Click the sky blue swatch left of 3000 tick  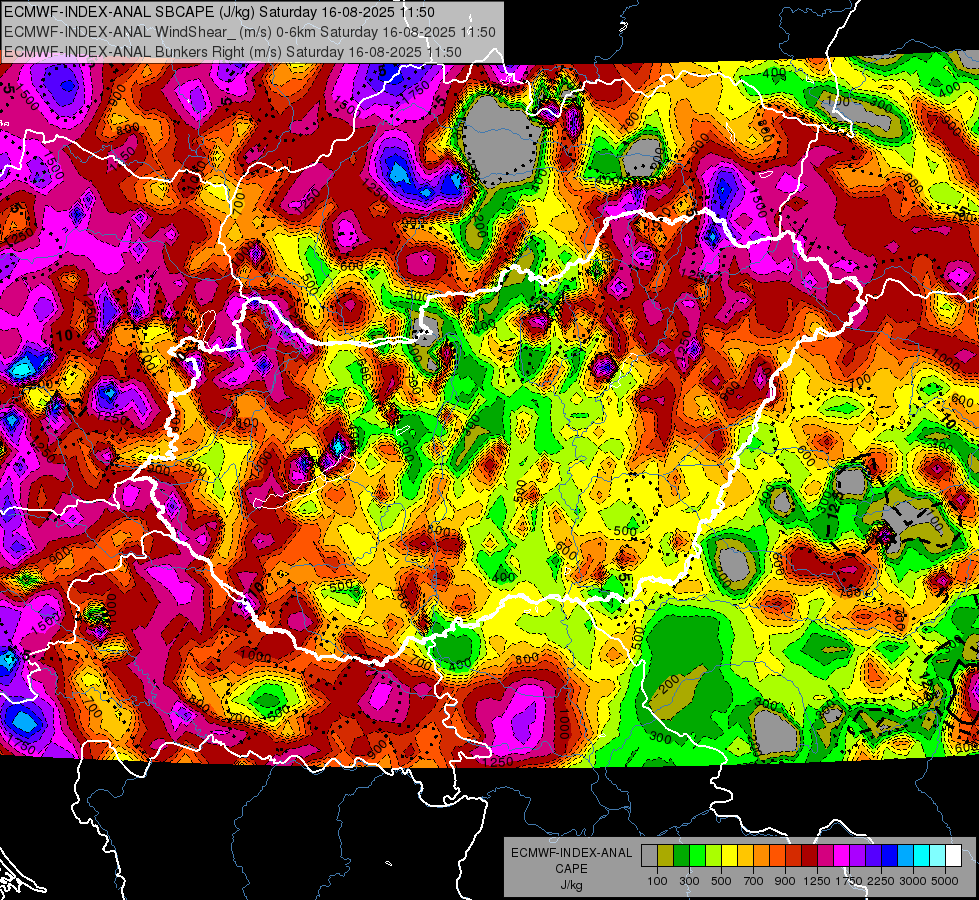coord(906,855)
